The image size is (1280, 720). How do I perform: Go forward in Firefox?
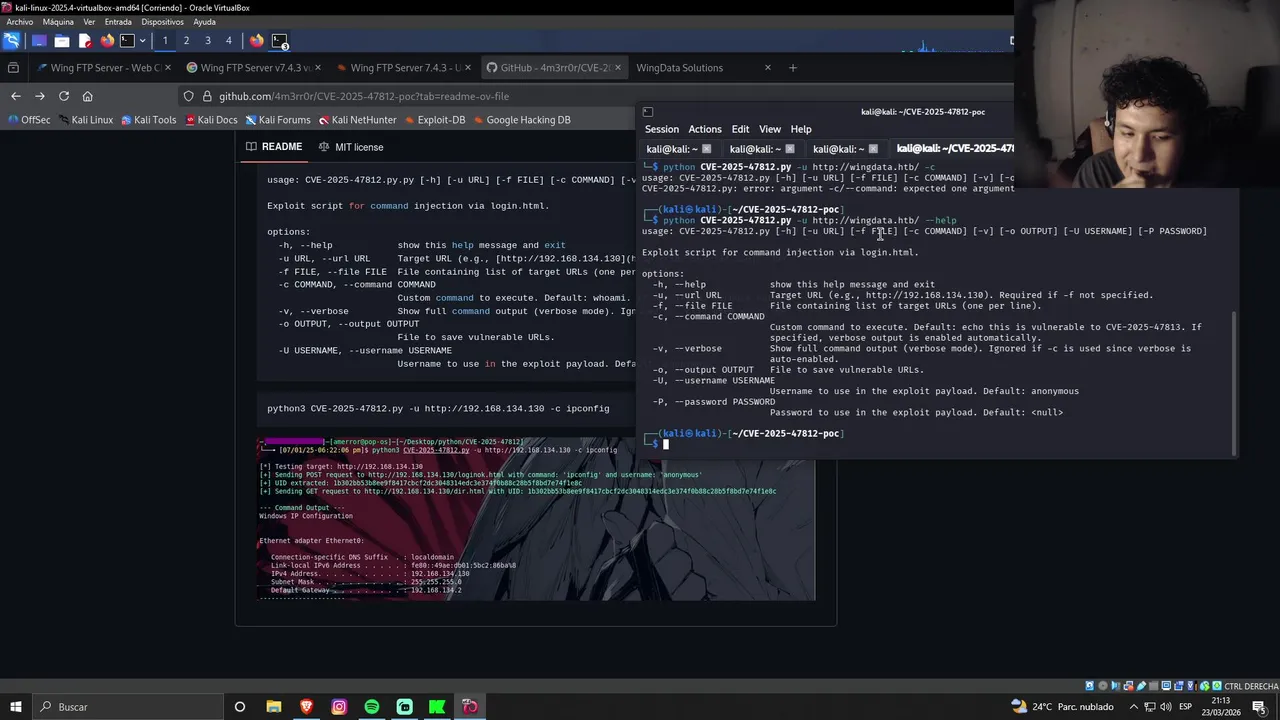pyautogui.click(x=40, y=96)
